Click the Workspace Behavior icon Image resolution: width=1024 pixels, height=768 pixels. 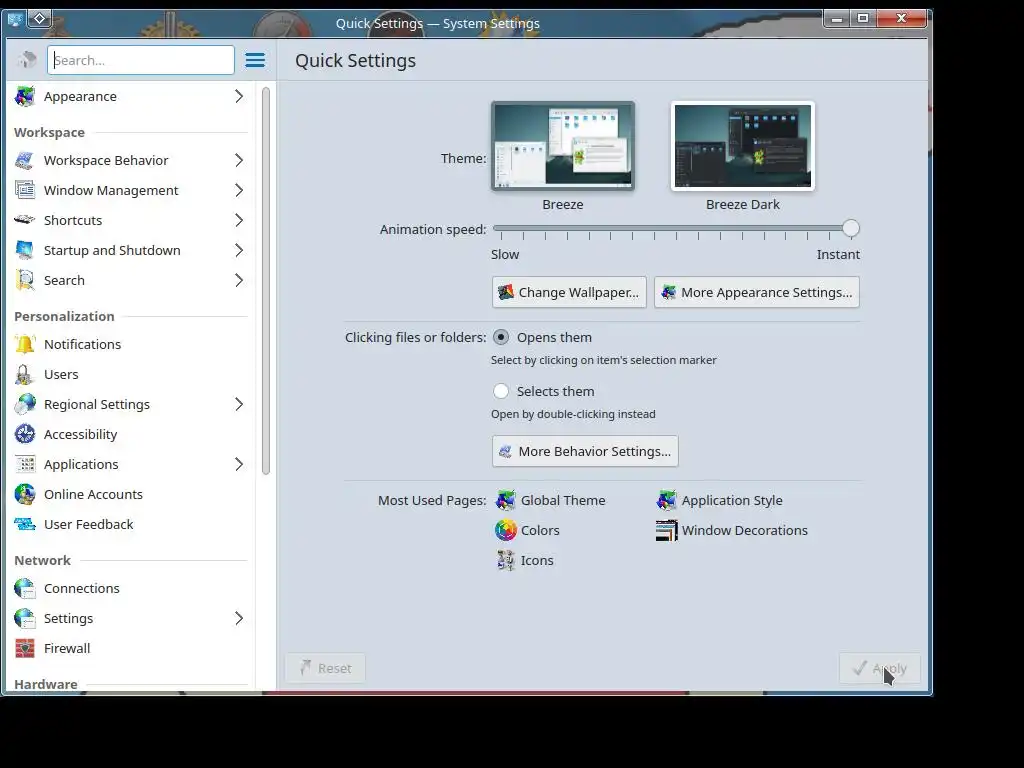(25, 161)
